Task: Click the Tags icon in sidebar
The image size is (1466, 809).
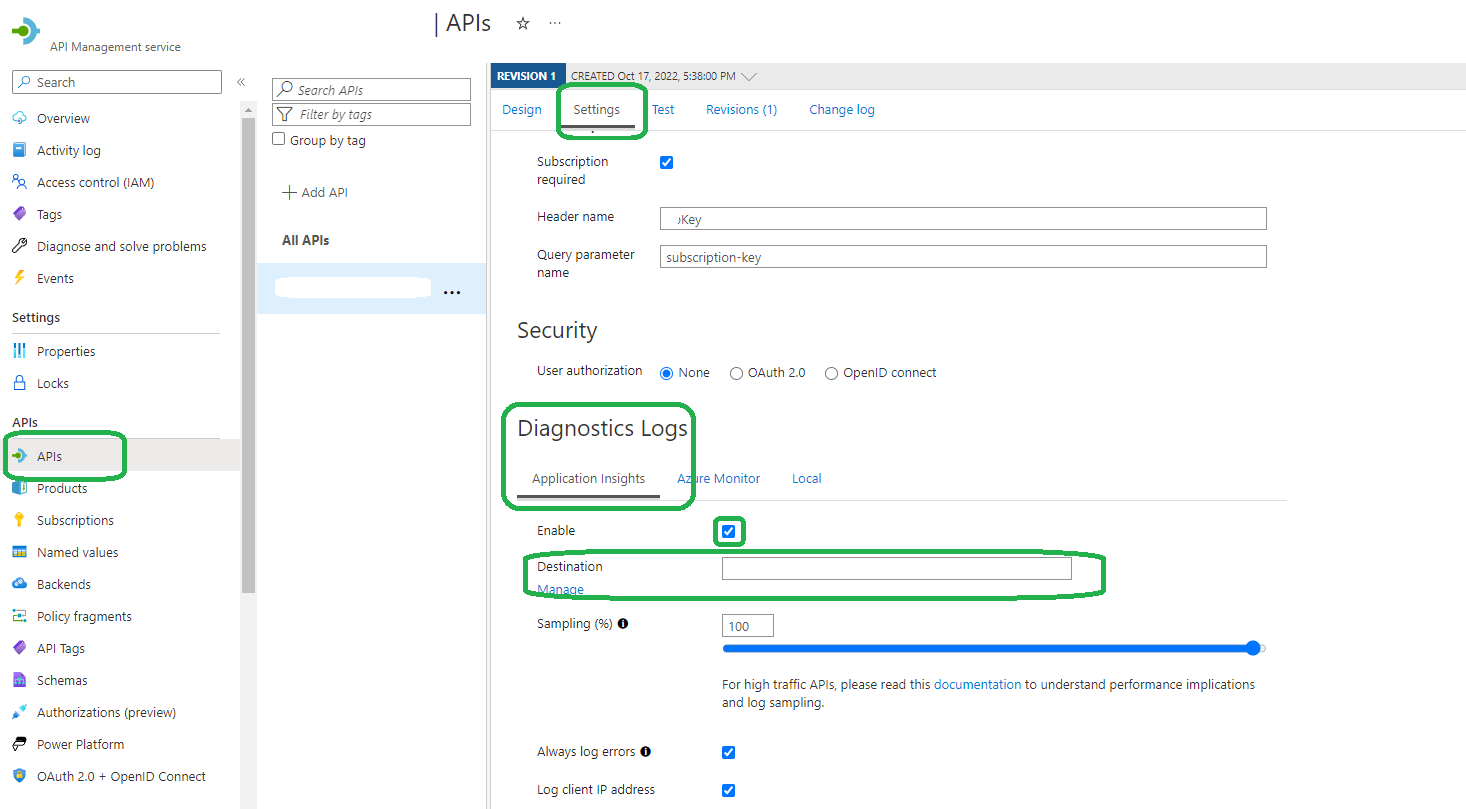Action: [x=19, y=214]
